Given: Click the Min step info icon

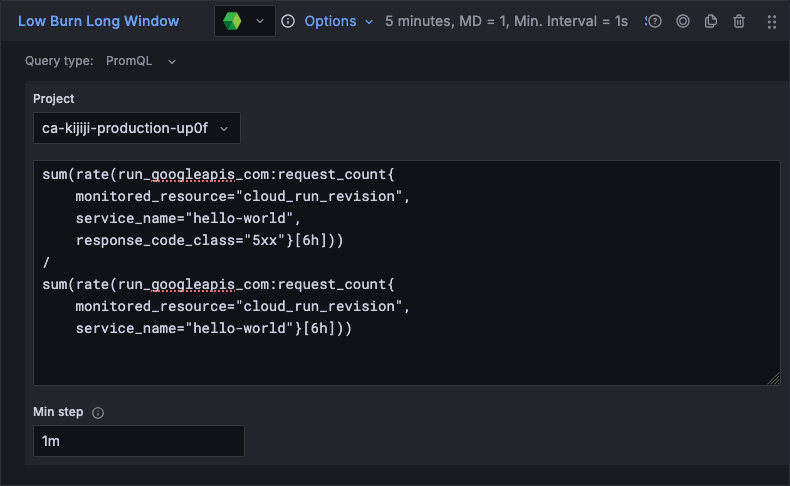Looking at the screenshot, I should [98, 412].
